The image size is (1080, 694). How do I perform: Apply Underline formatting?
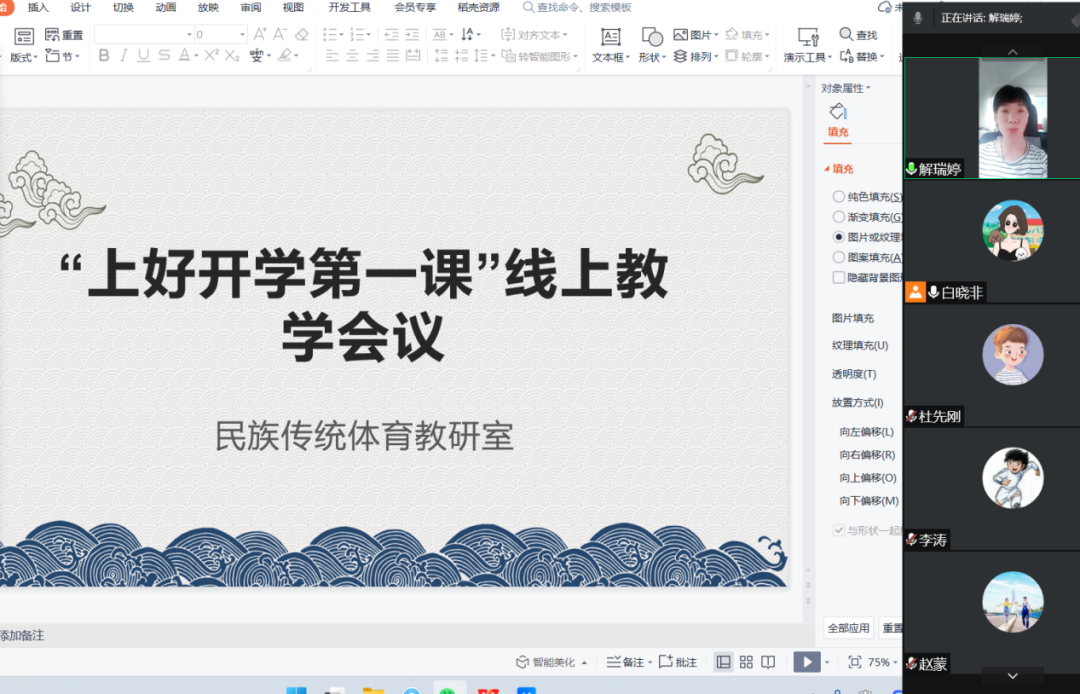coord(143,56)
